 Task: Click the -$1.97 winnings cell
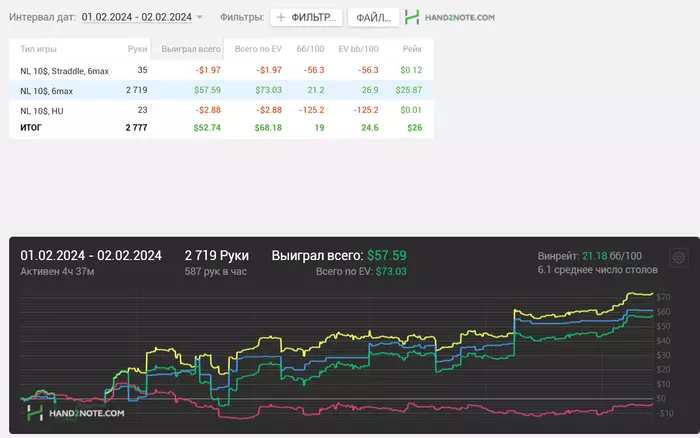tap(208, 70)
